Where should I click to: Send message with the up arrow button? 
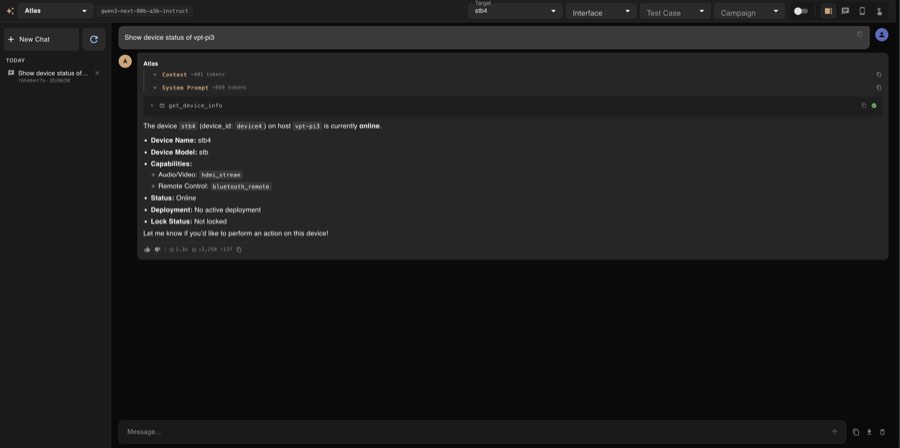tap(834, 432)
